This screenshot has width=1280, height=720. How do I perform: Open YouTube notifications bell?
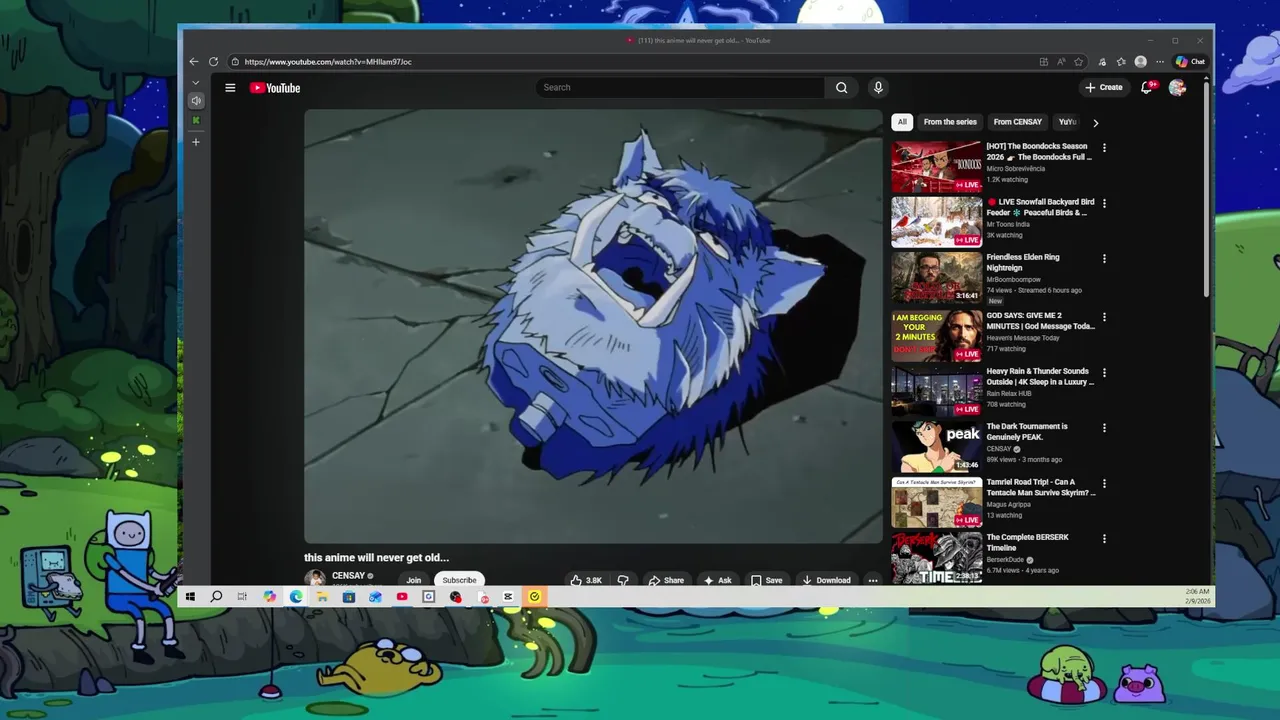[1148, 88]
